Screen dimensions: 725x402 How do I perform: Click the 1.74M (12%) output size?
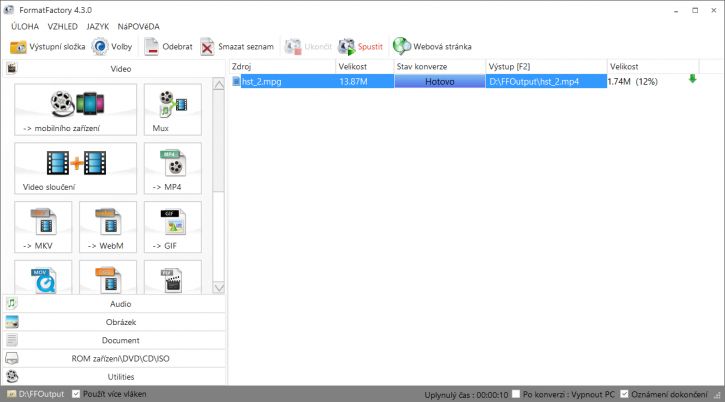pos(633,82)
